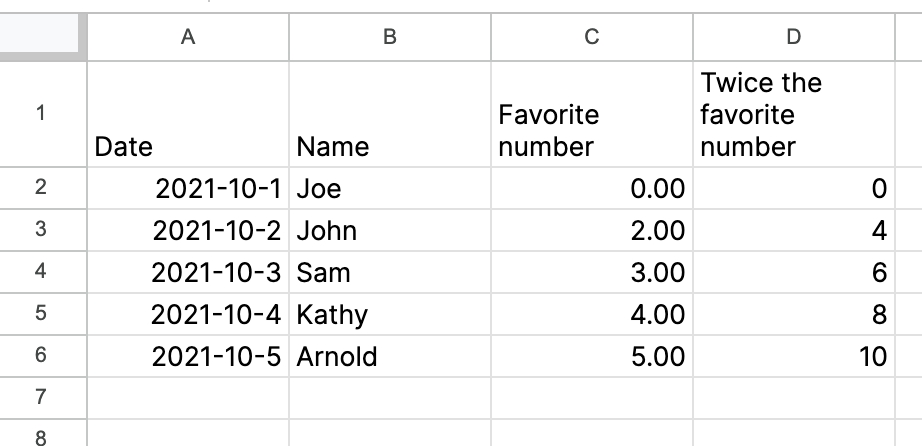
Task: Select Kathy's favorite number 4.00
Action: point(591,314)
